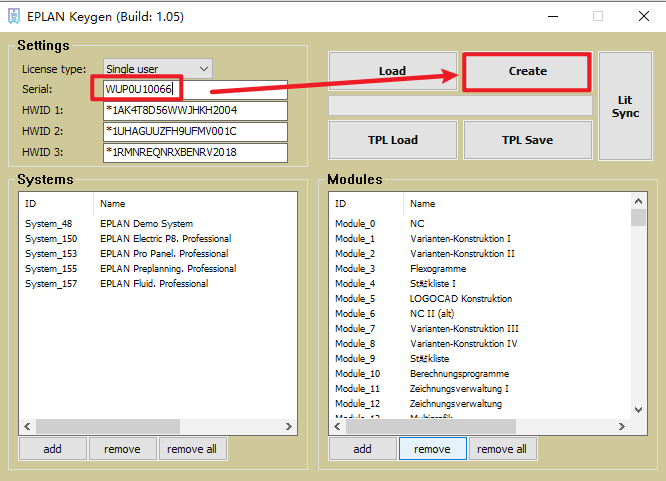
Task: Select the Module_9 row
Action: pos(480,359)
